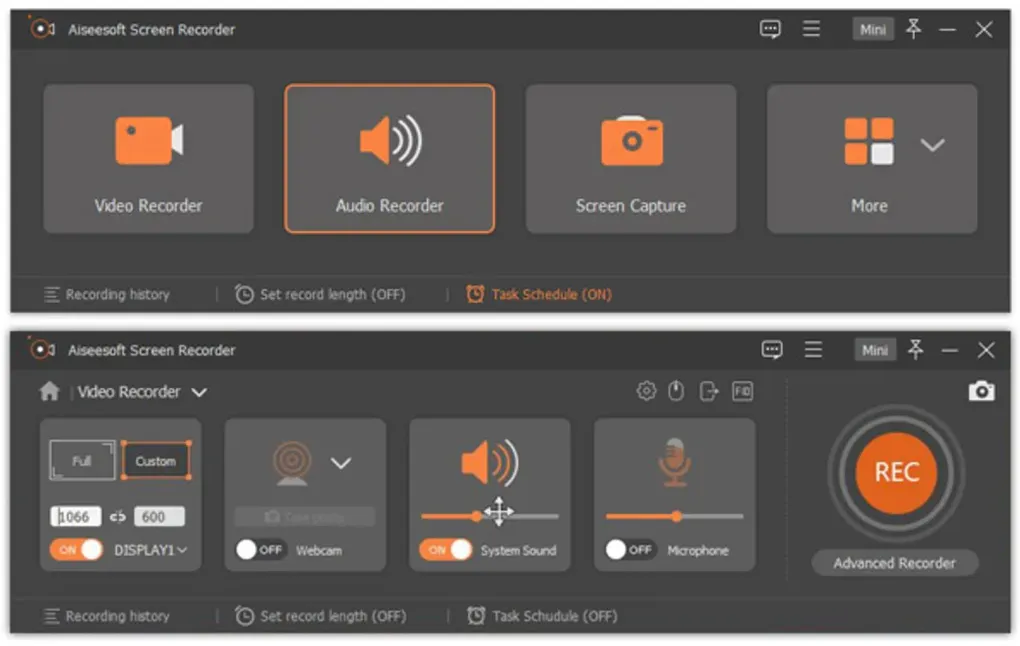
Task: Click the height field showing 600
Action: pos(159,517)
